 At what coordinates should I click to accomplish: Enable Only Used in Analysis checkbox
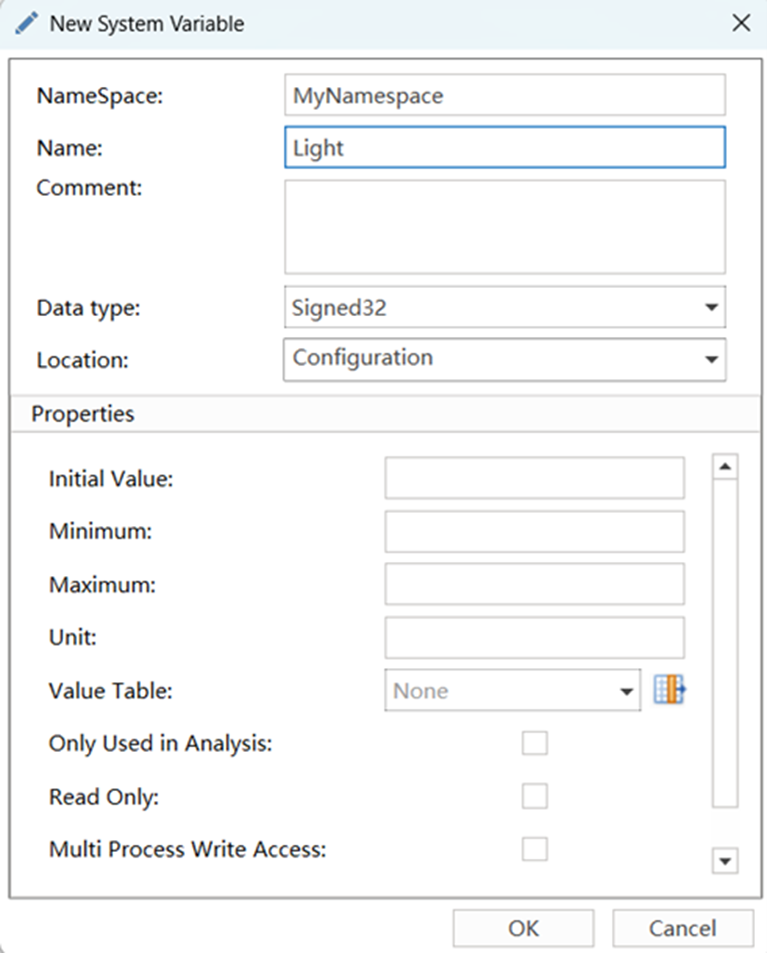point(535,743)
